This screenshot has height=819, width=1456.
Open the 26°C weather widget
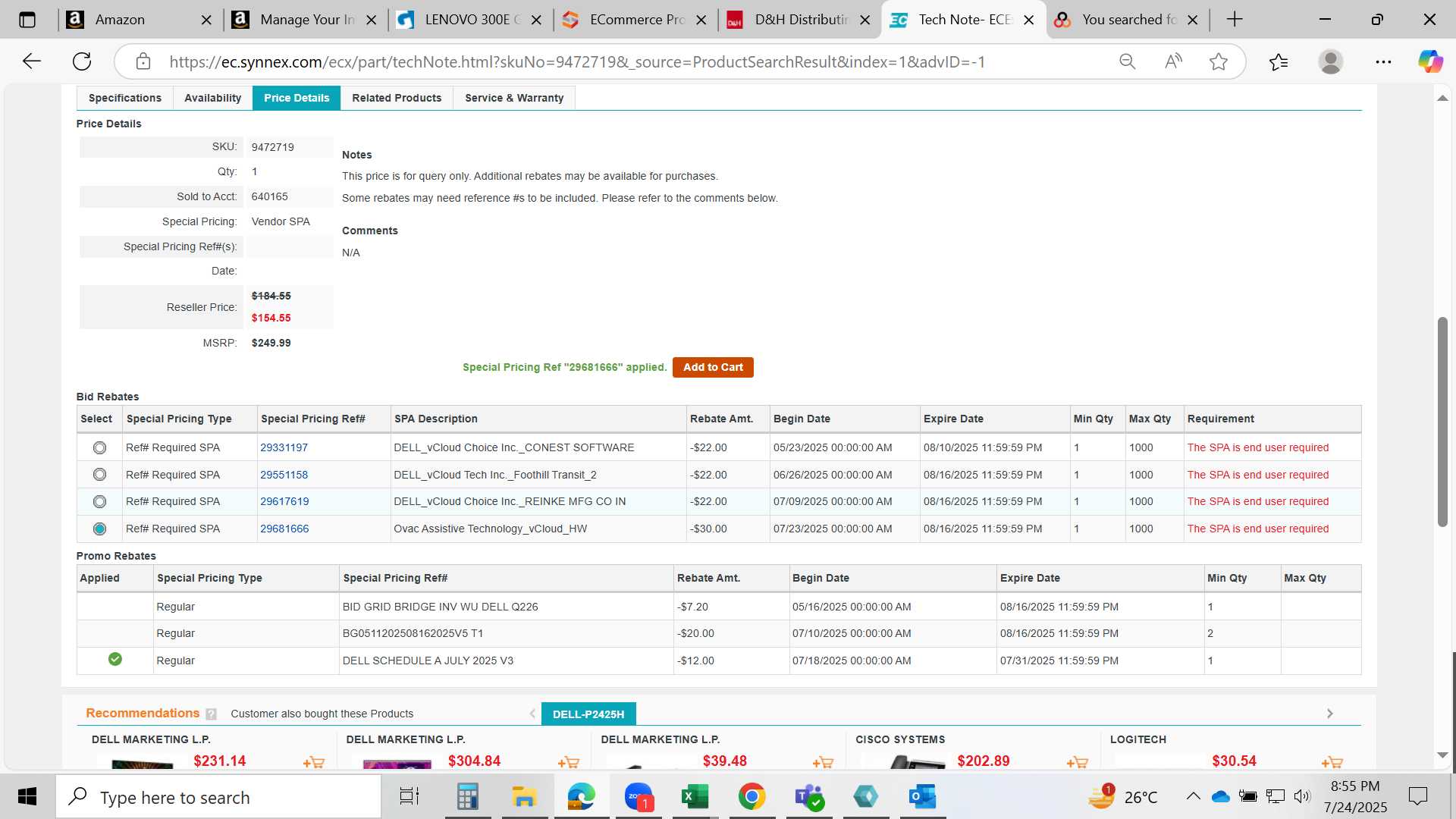[x=1123, y=796]
